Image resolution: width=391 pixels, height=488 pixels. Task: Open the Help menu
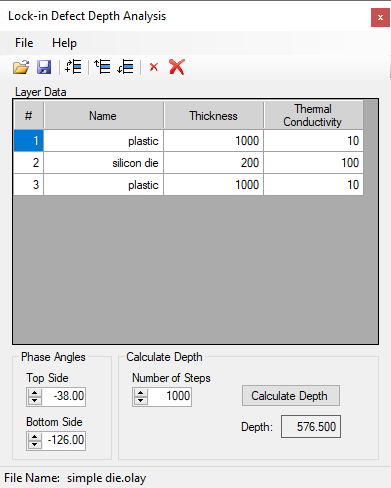pyautogui.click(x=64, y=43)
